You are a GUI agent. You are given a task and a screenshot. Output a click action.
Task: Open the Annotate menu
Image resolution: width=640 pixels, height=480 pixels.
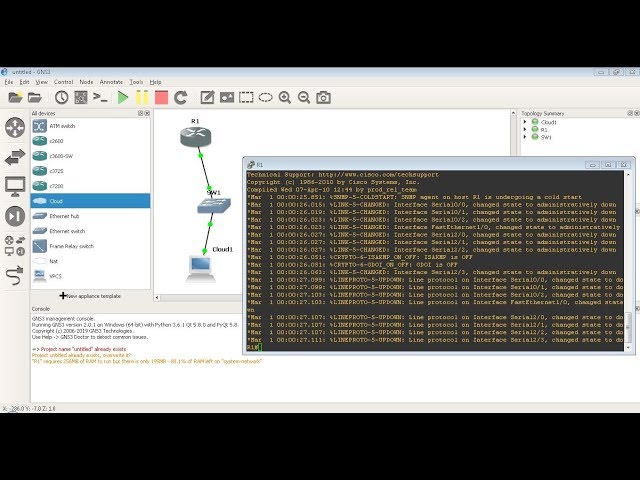point(111,82)
